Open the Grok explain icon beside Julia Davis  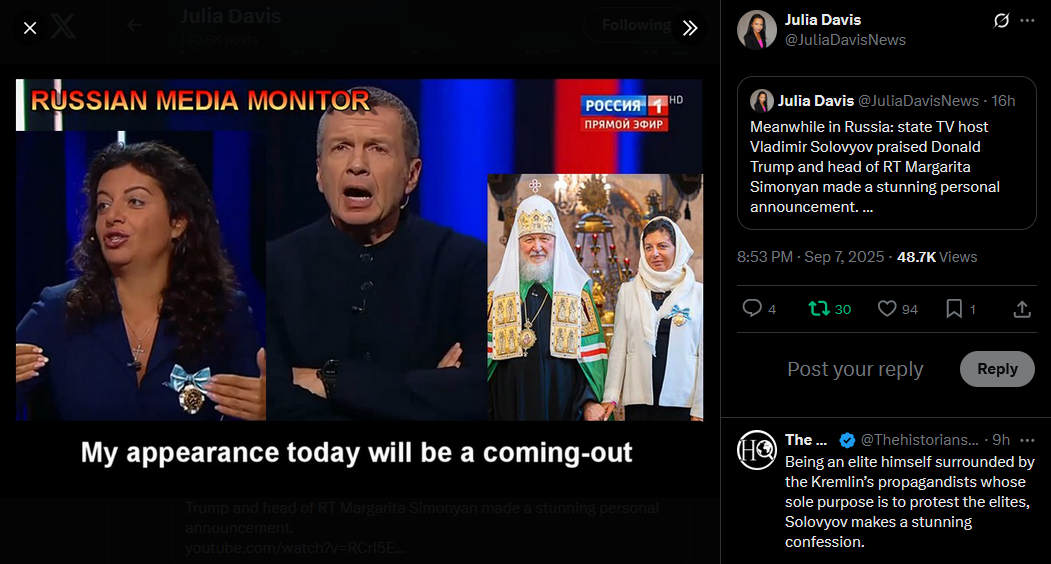[1001, 21]
